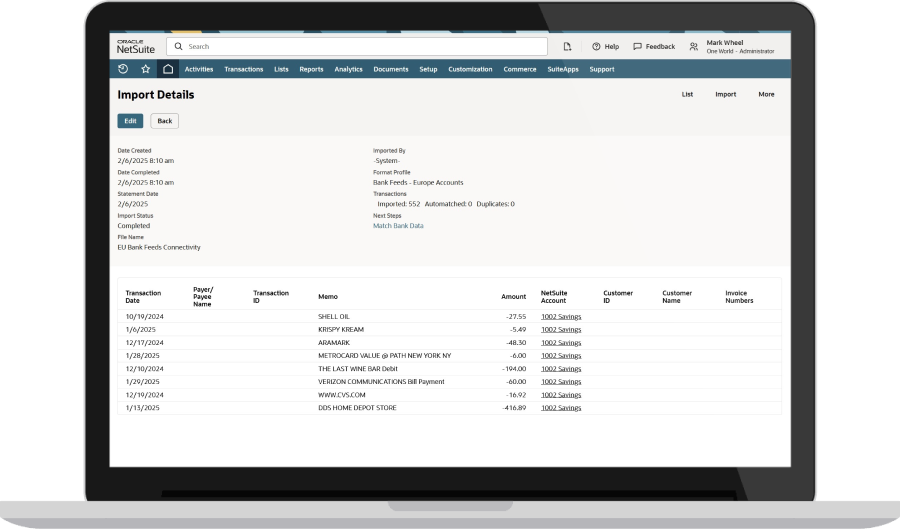Click the user role icon by Mark Wheel
Image resolution: width=900 pixels, height=529 pixels.
(x=693, y=46)
